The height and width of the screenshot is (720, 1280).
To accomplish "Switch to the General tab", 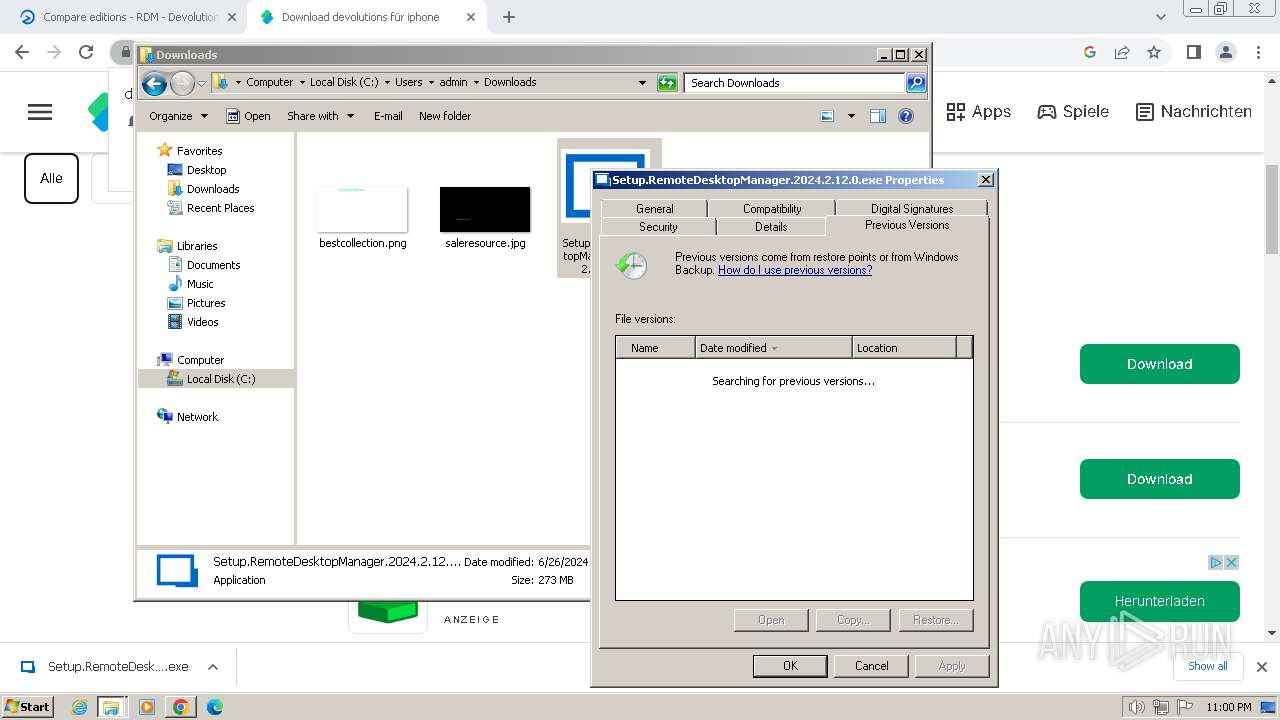I will 654,209.
